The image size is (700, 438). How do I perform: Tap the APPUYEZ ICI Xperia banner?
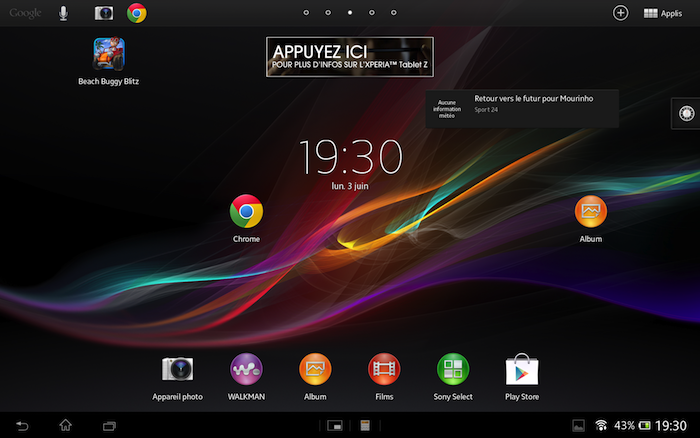pyautogui.click(x=350, y=57)
